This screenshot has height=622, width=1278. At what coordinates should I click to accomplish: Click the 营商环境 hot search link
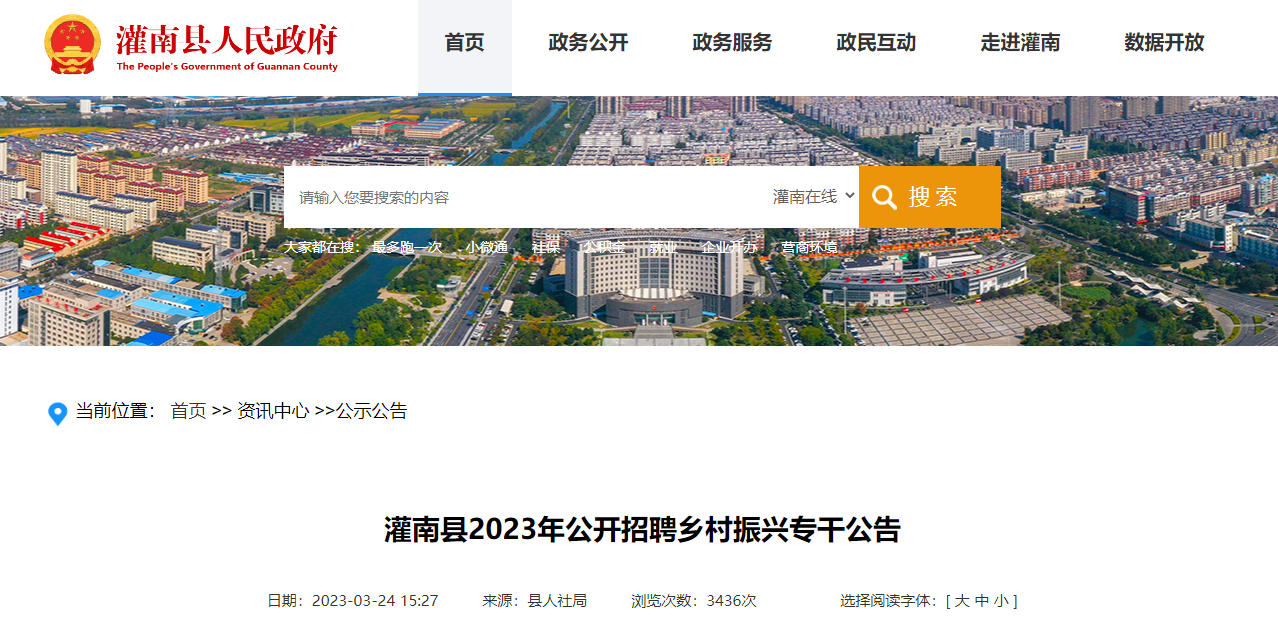pyautogui.click(x=810, y=247)
